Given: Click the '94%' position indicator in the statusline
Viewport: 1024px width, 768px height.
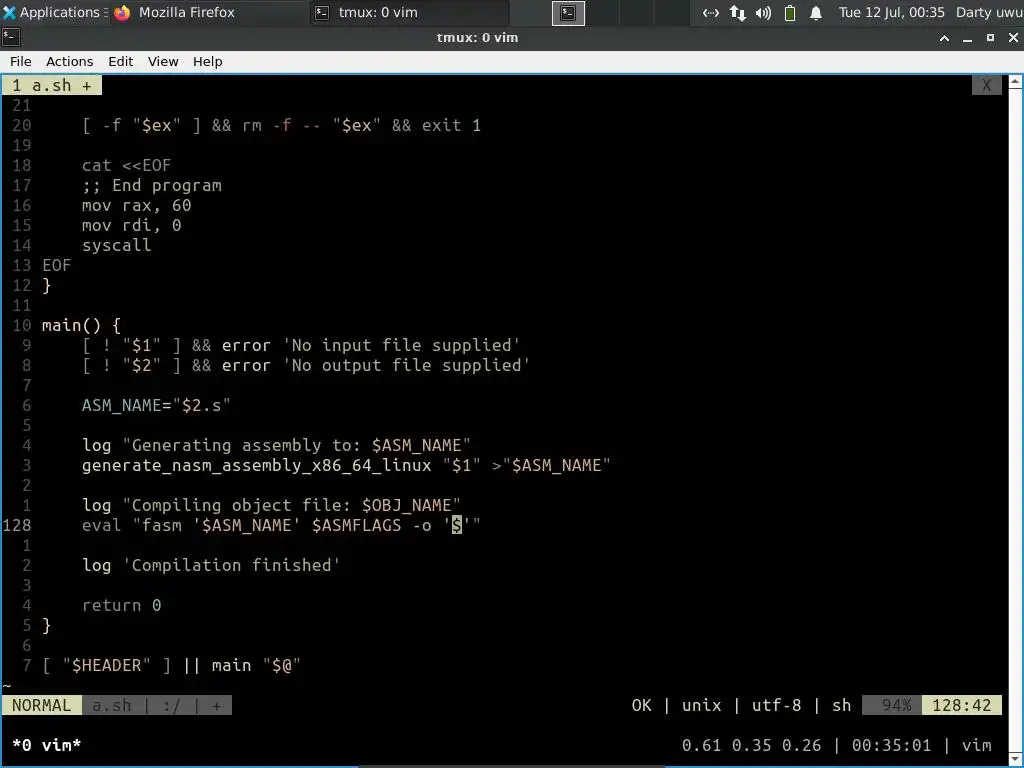Looking at the screenshot, I should pyautogui.click(x=896, y=705).
